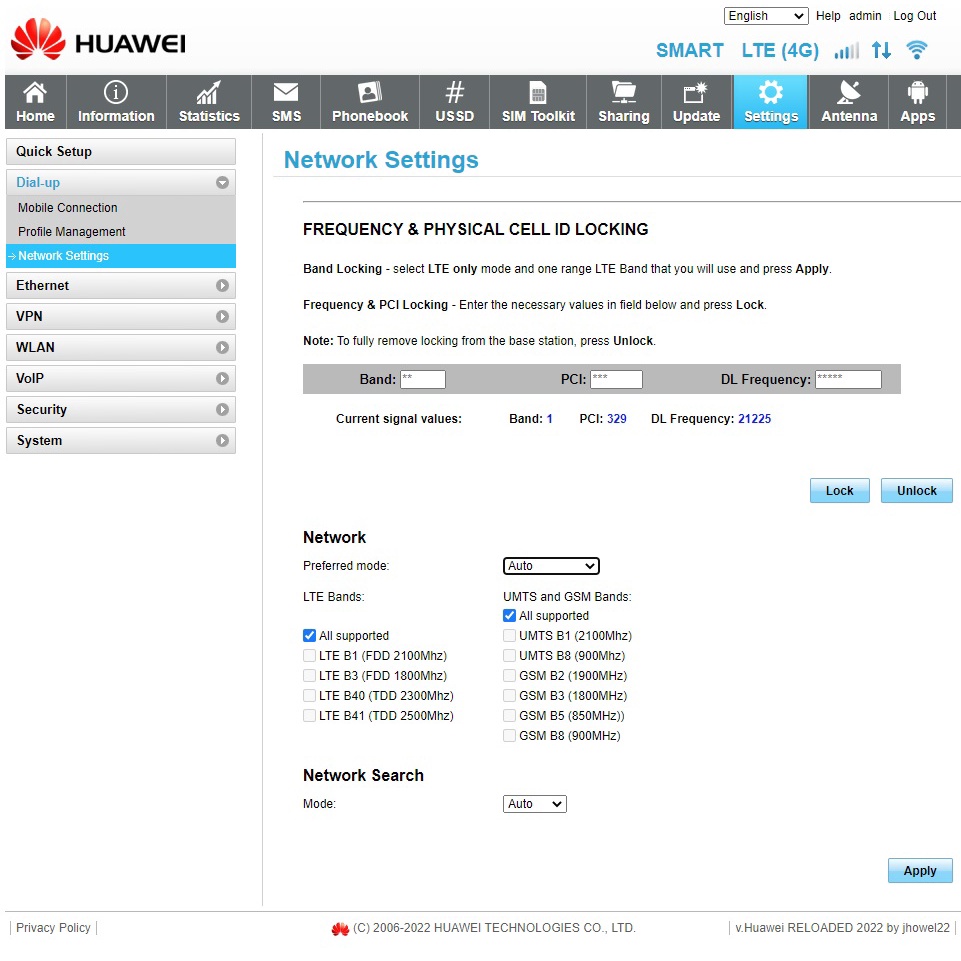Image resolution: width=961 pixels, height=961 pixels.
Task: Click the DL Frequency input field
Action: pyautogui.click(x=848, y=380)
